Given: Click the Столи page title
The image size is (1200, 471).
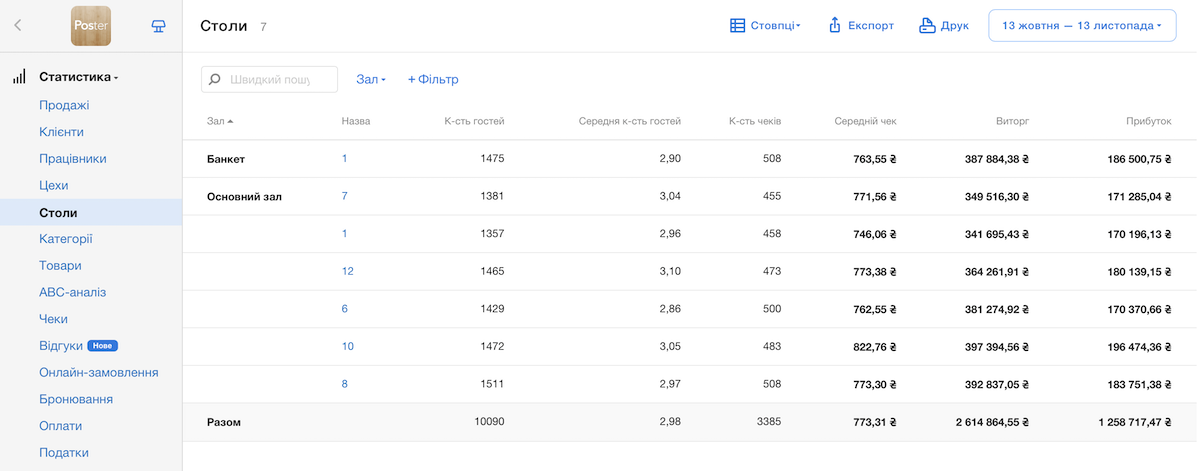Looking at the screenshot, I should click(x=224, y=26).
